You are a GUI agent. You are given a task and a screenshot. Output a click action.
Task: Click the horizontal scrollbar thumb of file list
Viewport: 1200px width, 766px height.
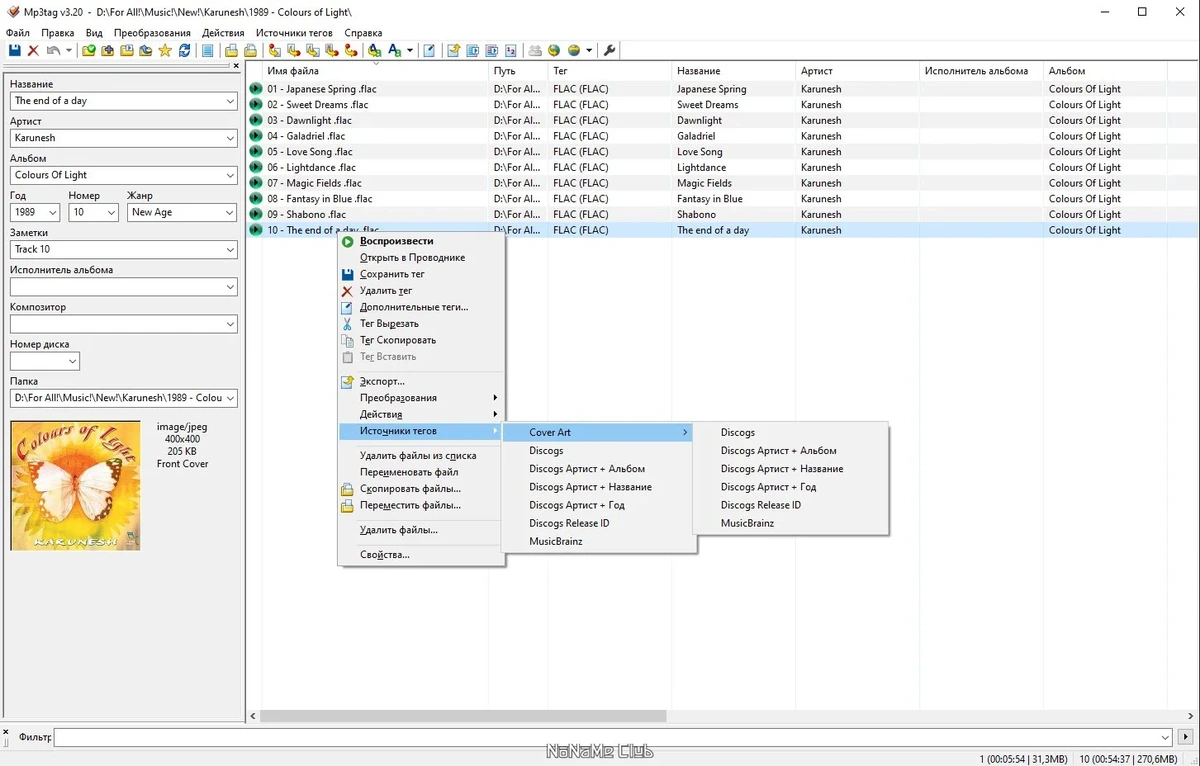(x=463, y=716)
